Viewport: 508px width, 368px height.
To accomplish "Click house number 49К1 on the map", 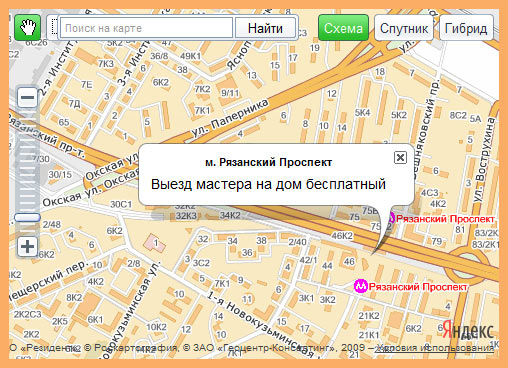I will pyautogui.click(x=191, y=56).
